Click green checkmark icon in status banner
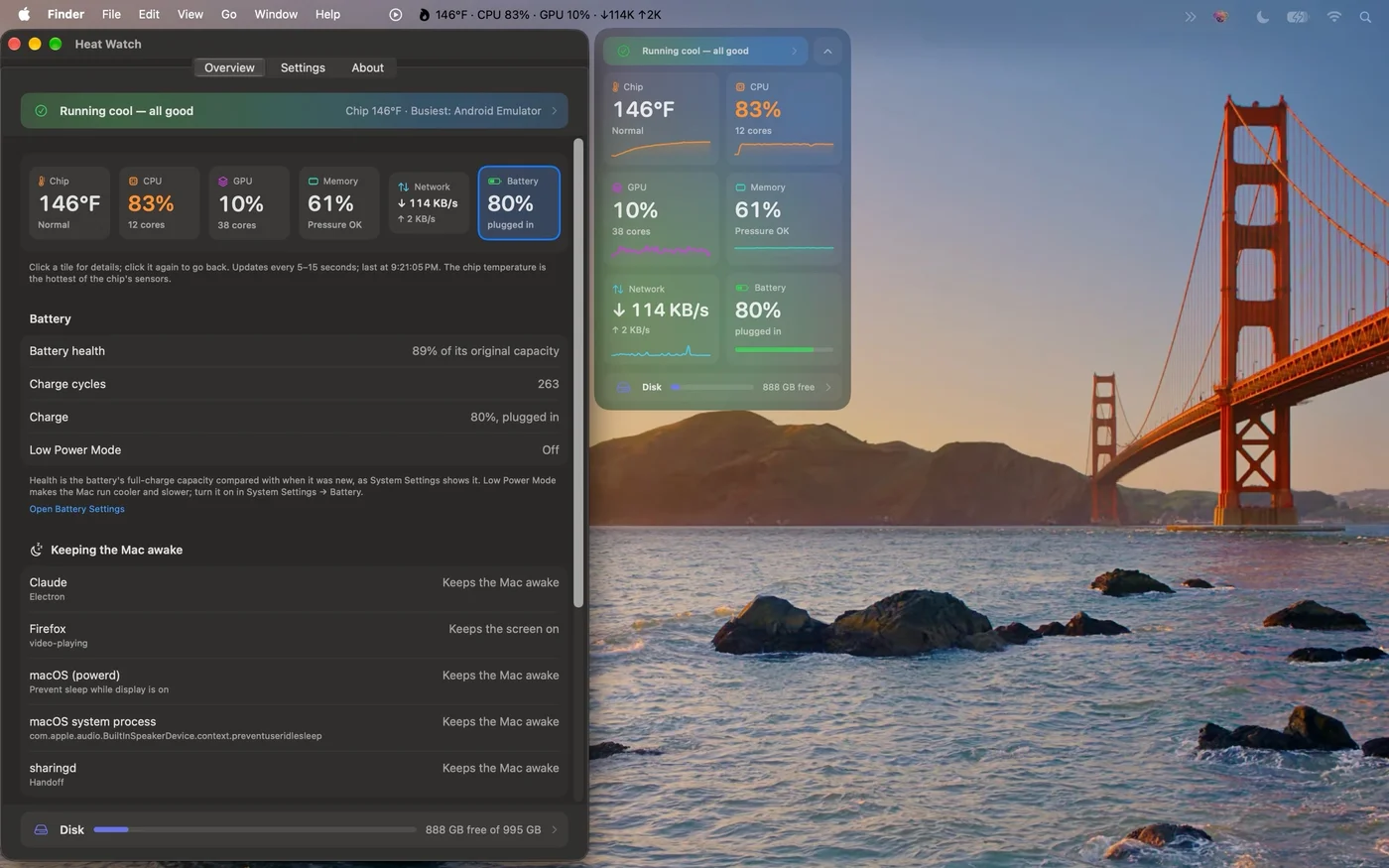The width and height of the screenshot is (1389, 868). point(41,111)
